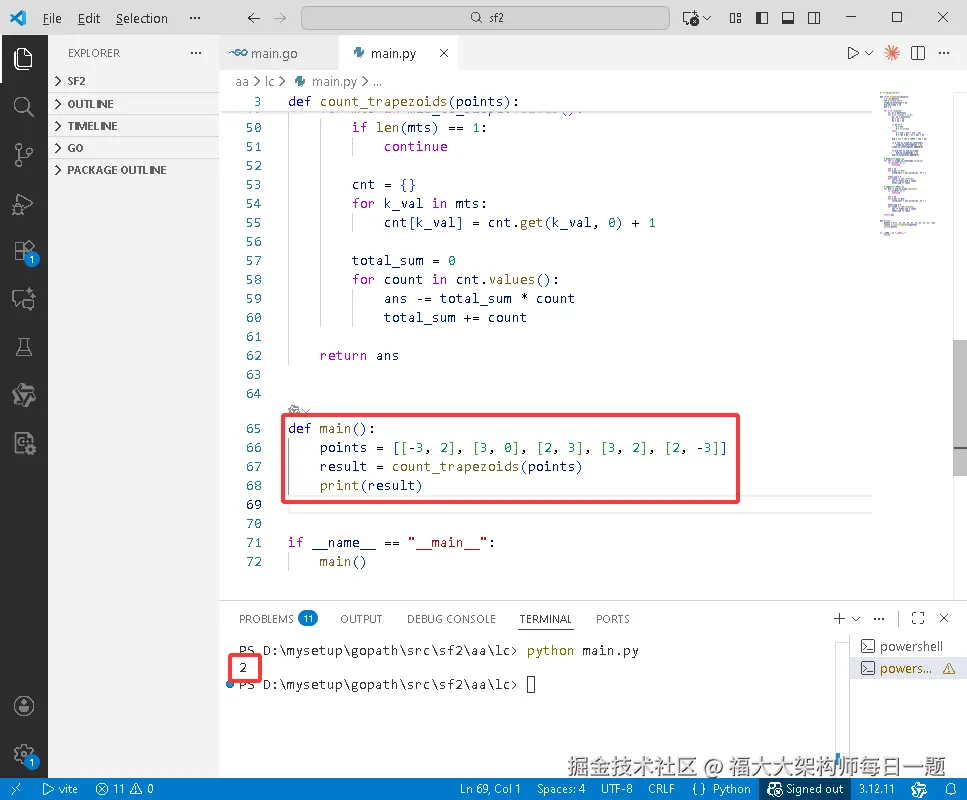Open the Search view in activity bar
The height and width of the screenshot is (800, 967).
point(23,107)
